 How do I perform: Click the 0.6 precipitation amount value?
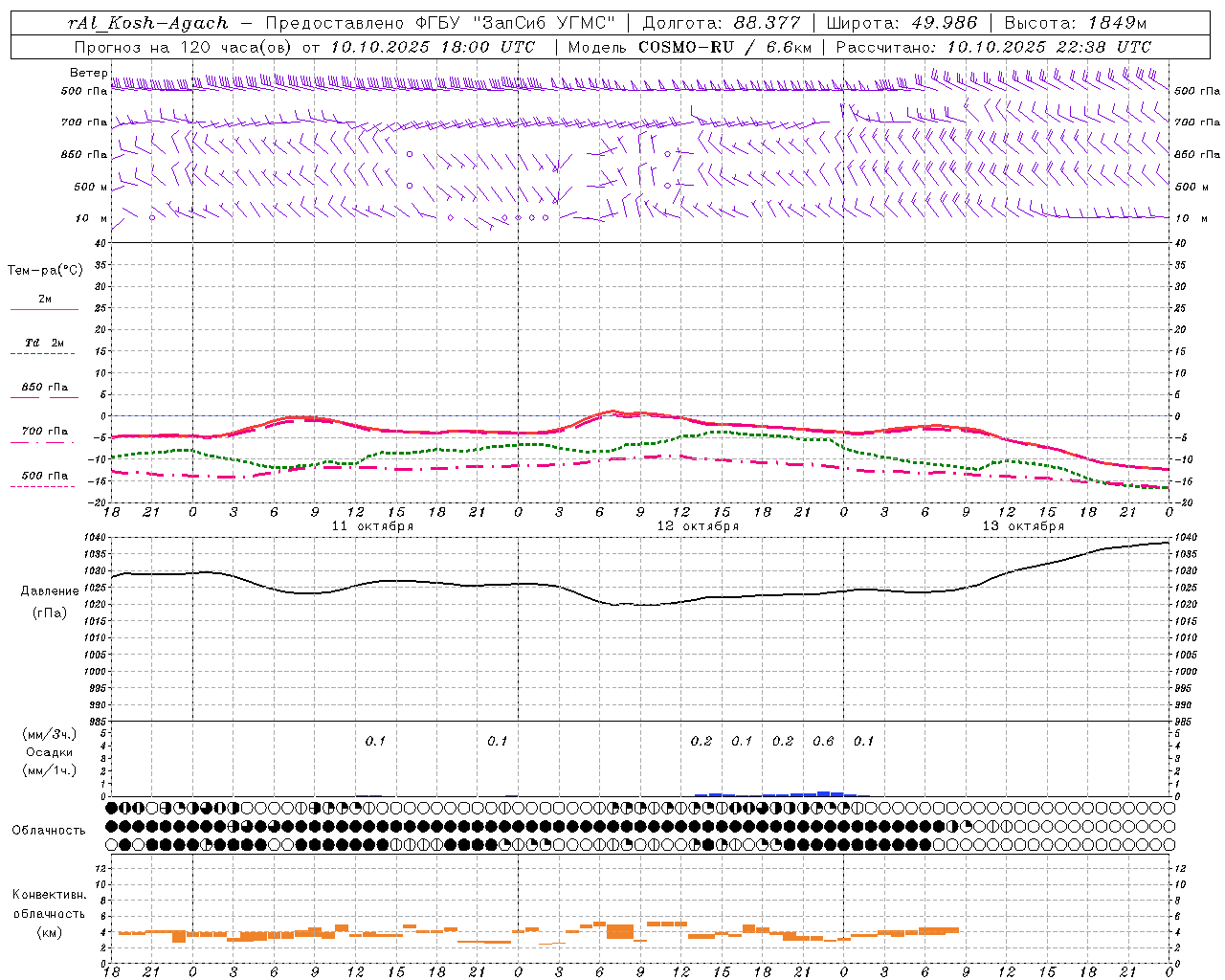coord(823,741)
